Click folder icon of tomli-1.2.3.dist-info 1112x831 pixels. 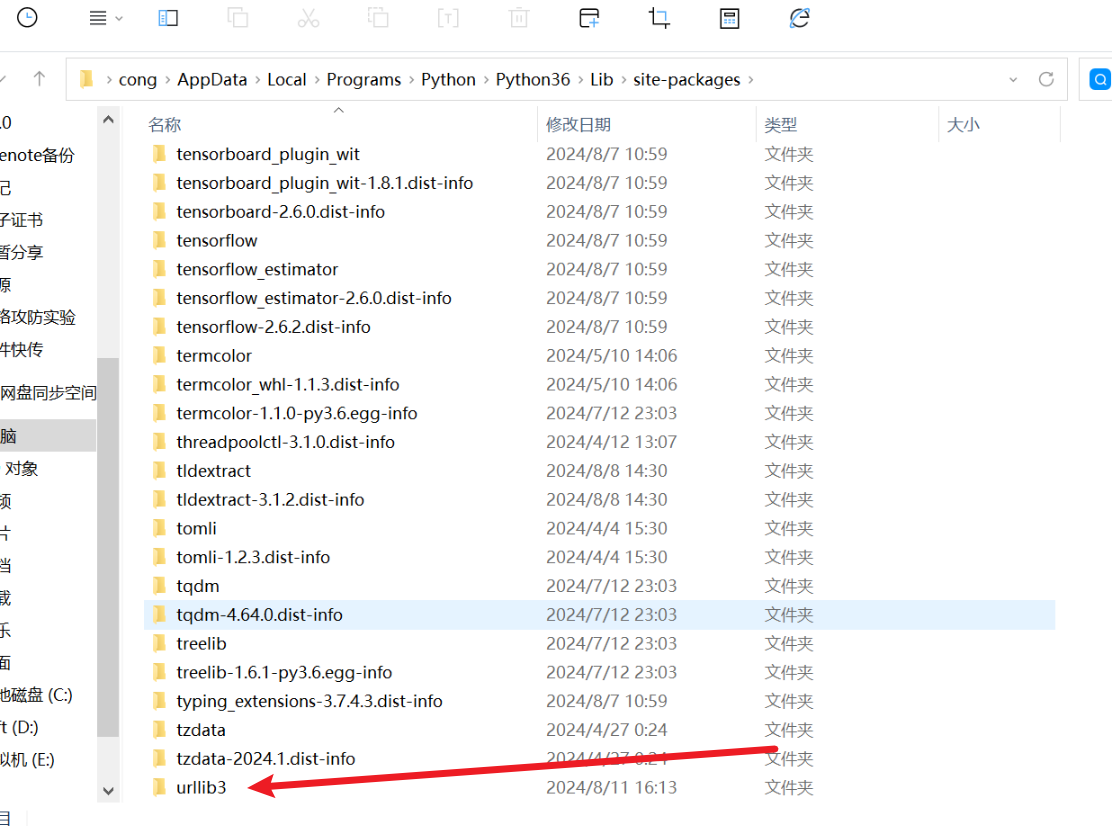tap(160, 557)
